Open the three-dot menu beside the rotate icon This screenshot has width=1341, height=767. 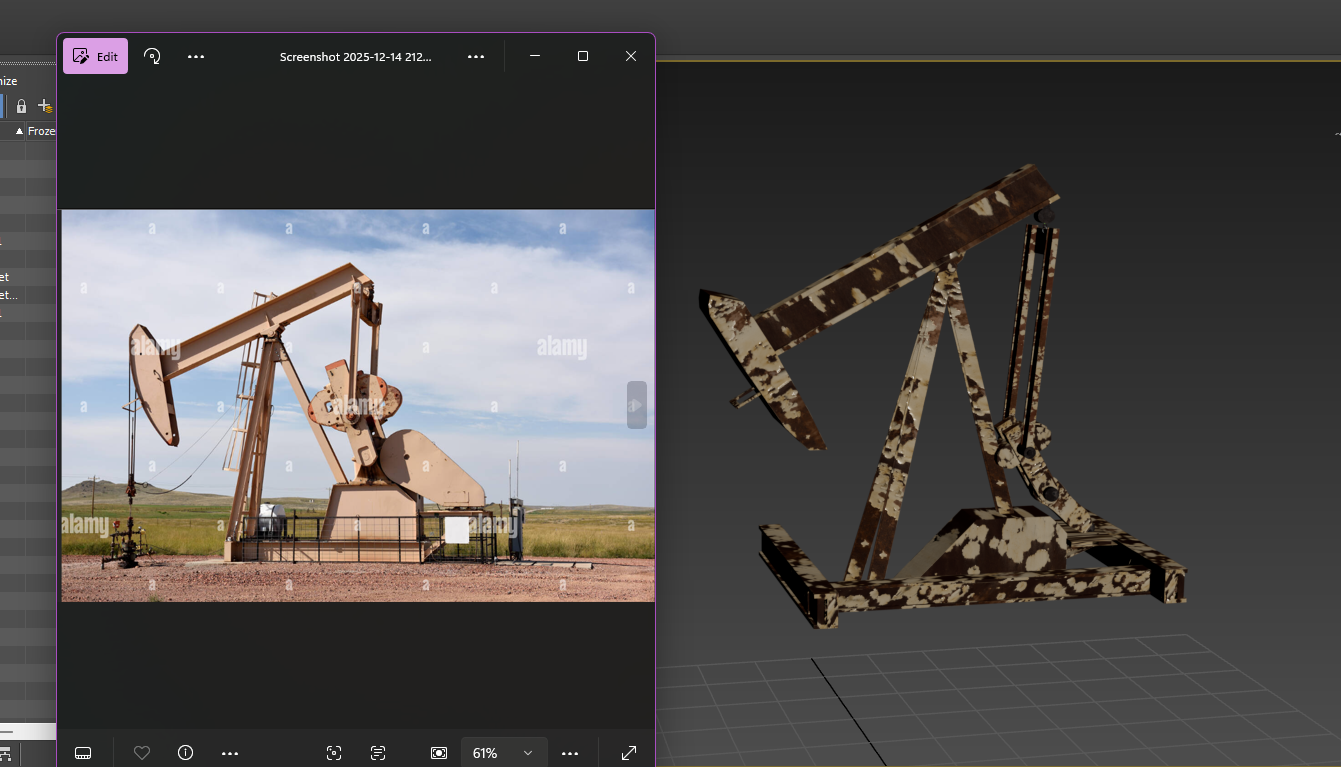[196, 57]
